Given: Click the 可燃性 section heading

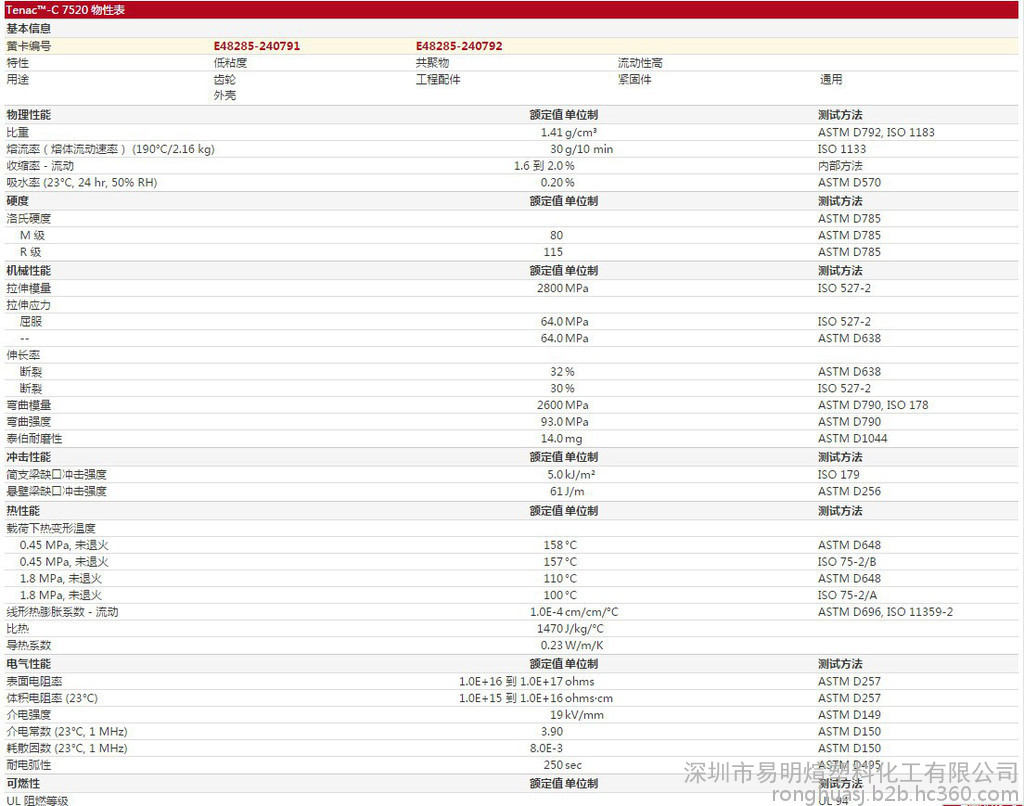Looking at the screenshot, I should (23, 783).
